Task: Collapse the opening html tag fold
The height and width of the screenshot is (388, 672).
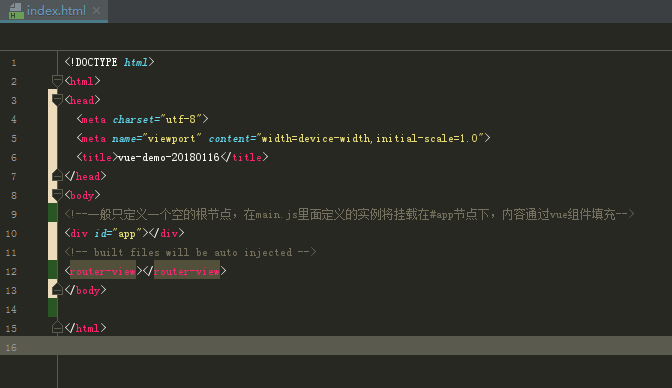Action: pos(57,80)
